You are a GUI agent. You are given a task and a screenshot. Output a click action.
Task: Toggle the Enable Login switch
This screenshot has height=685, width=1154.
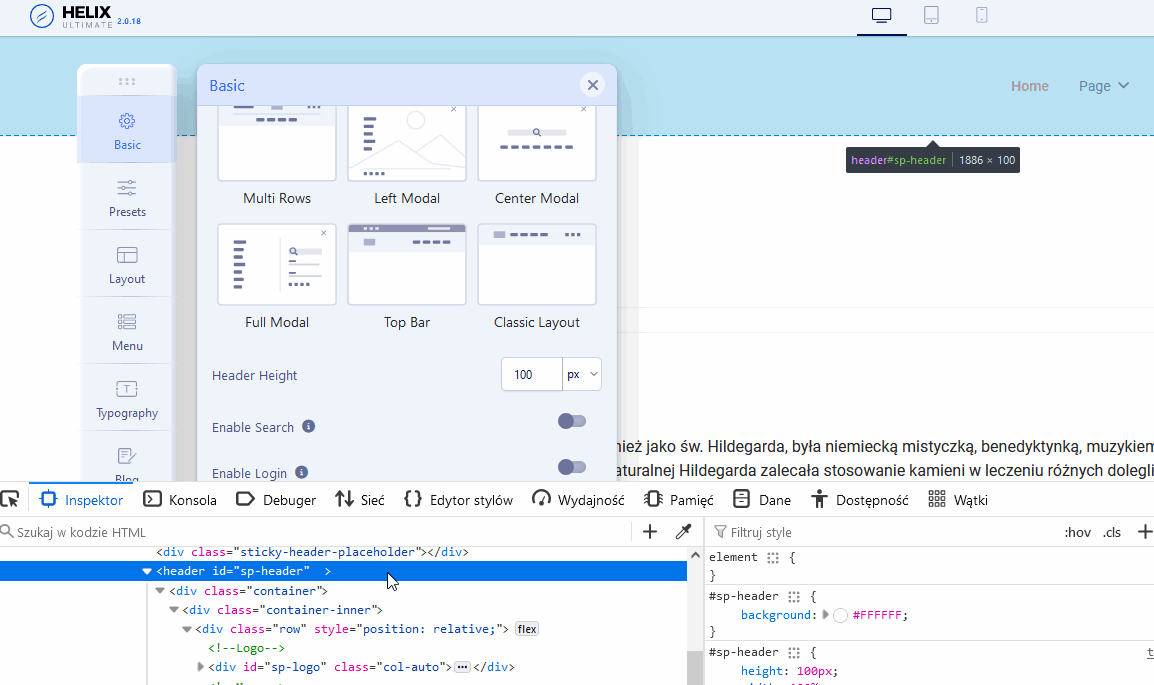click(572, 467)
